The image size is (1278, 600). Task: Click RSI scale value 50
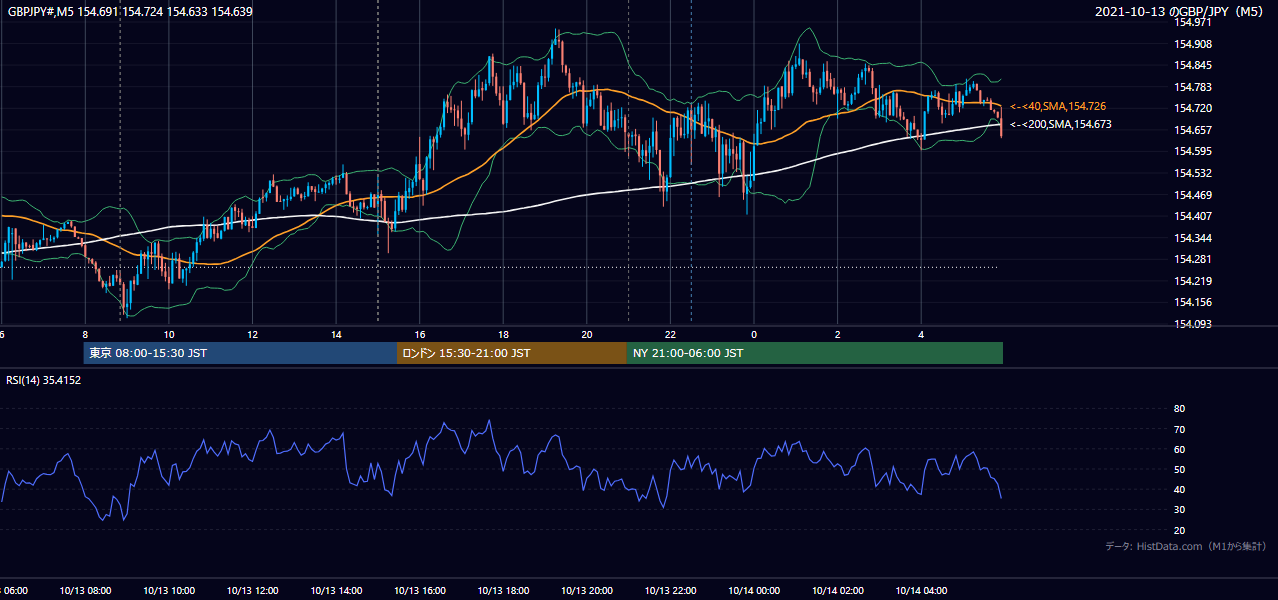coord(1179,469)
